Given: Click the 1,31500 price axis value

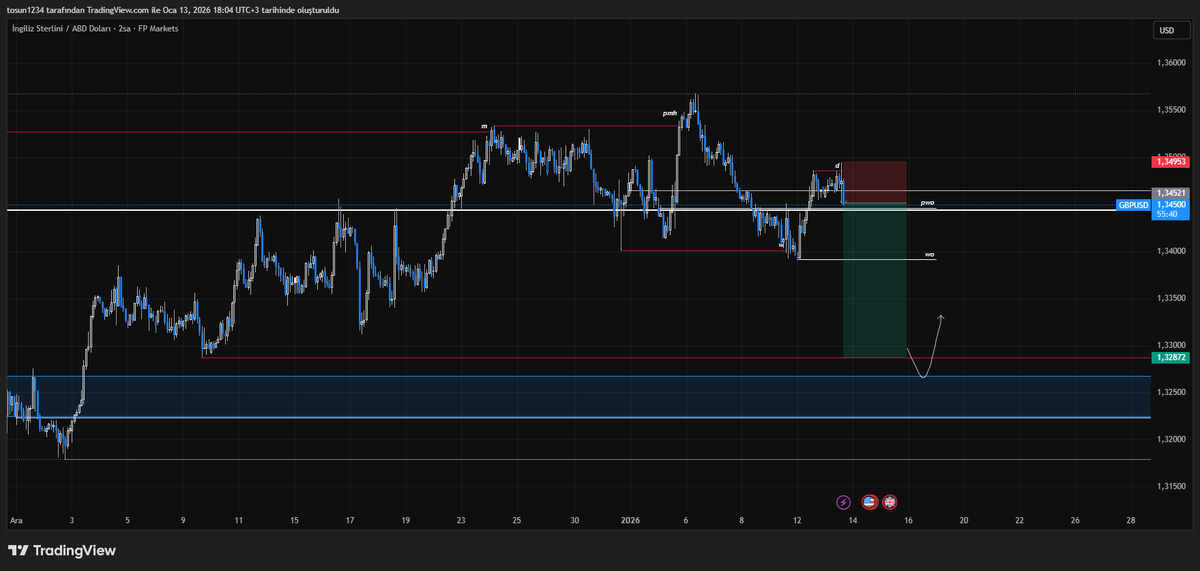Looking at the screenshot, I should tap(1171, 486).
